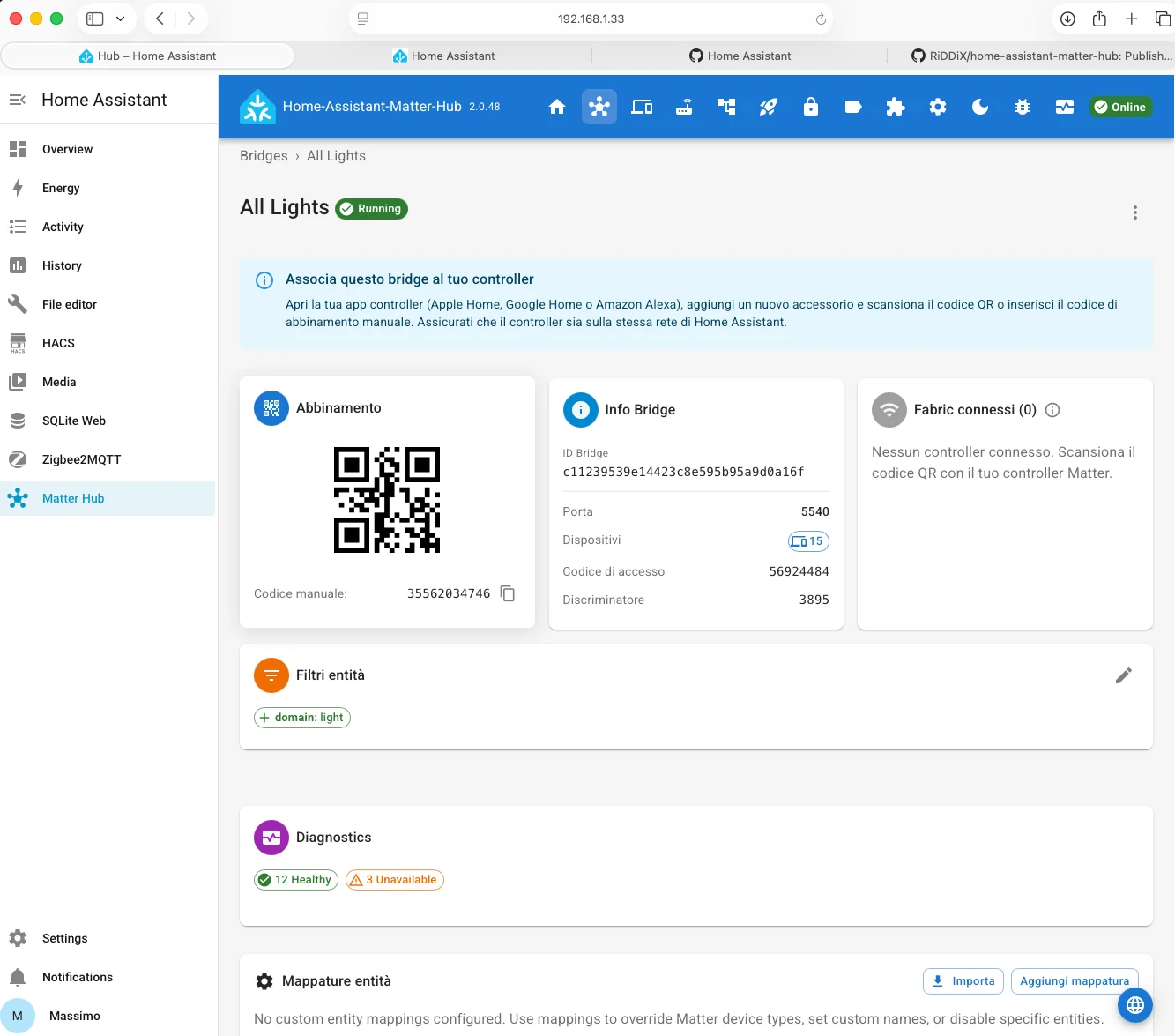Click the domain: light filter chip

pos(302,718)
